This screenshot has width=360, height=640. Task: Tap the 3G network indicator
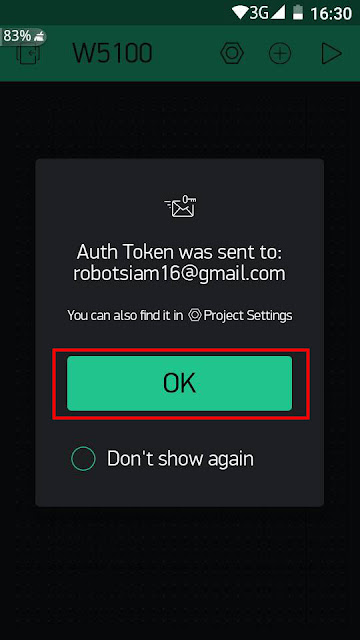point(260,13)
